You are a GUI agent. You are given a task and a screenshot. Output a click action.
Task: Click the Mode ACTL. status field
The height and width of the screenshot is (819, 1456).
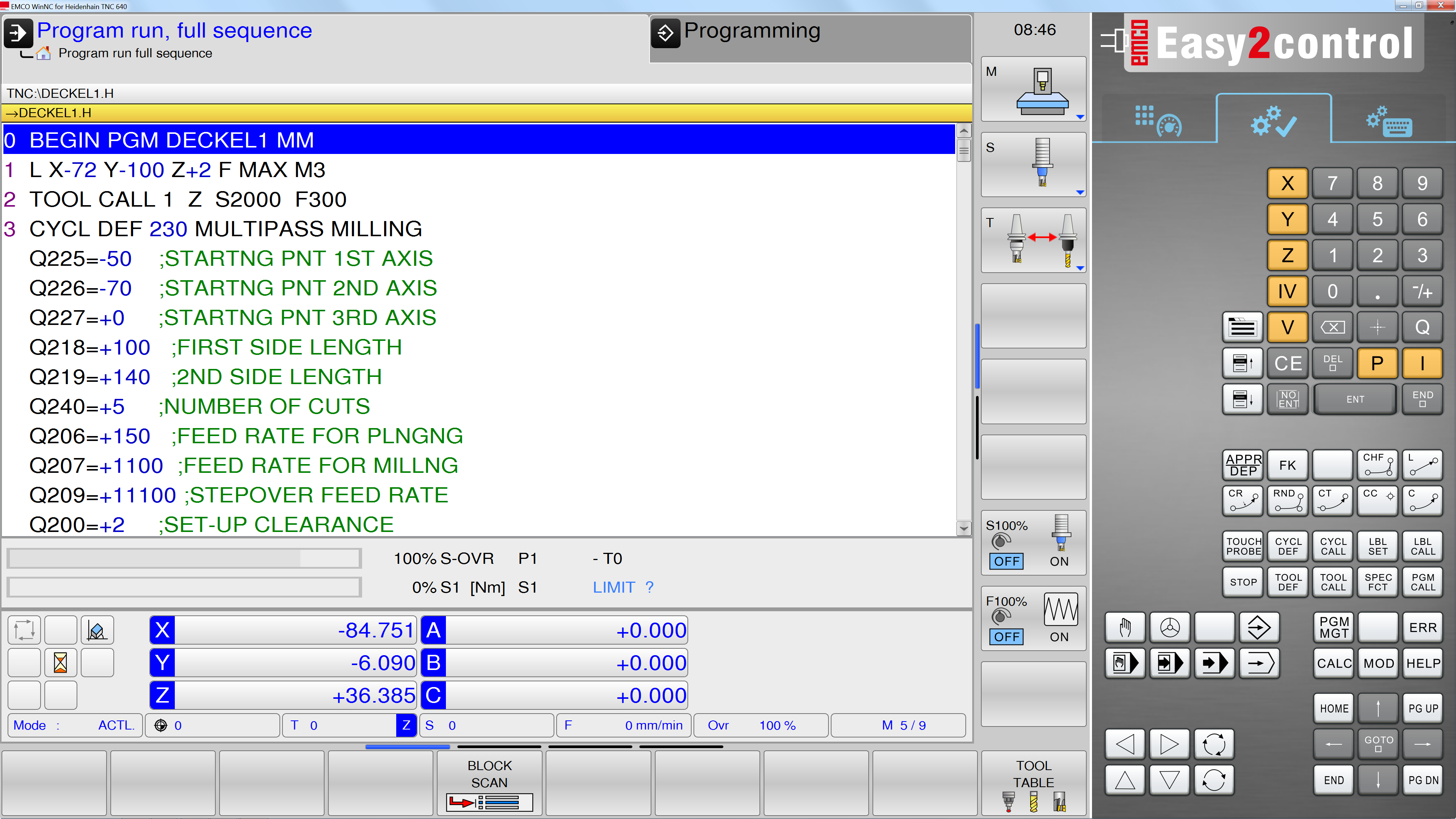coord(75,725)
